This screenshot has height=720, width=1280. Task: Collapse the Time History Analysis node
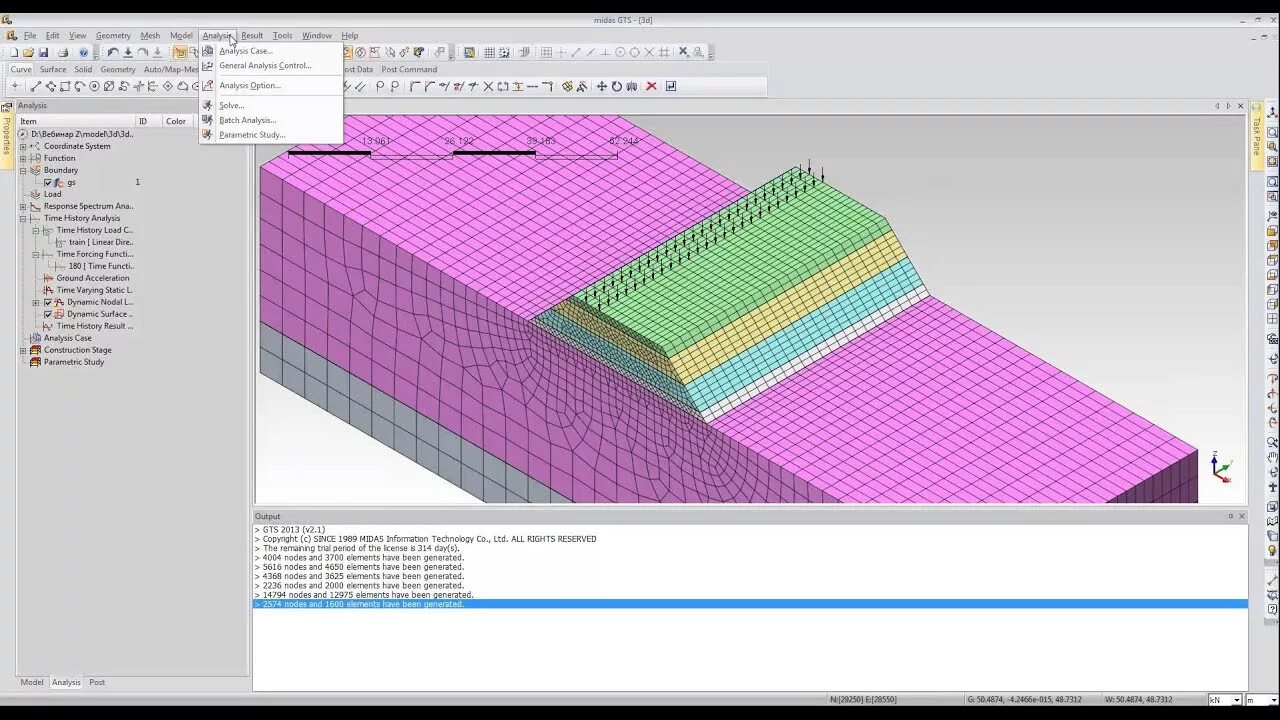(x=23, y=218)
